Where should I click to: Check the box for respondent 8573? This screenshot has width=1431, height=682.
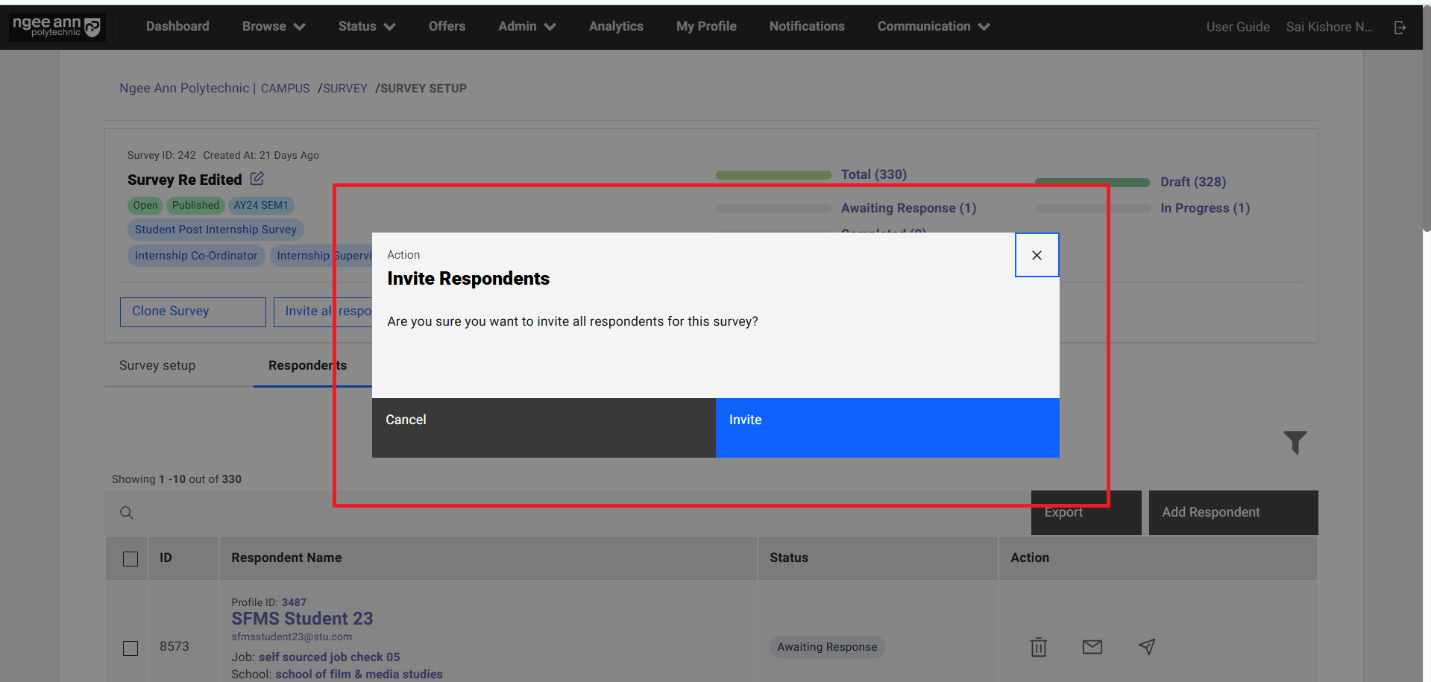click(130, 648)
